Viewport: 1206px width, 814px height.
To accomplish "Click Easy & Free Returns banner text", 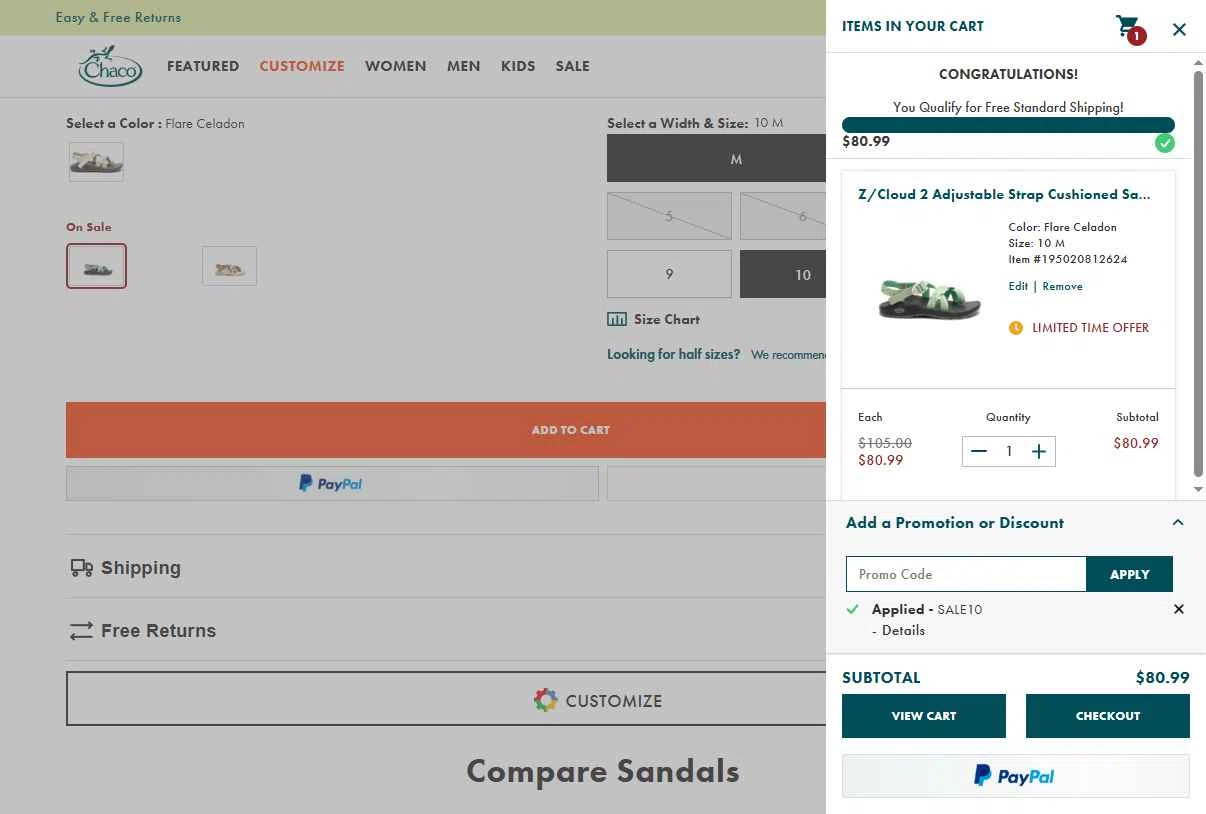I will point(118,17).
